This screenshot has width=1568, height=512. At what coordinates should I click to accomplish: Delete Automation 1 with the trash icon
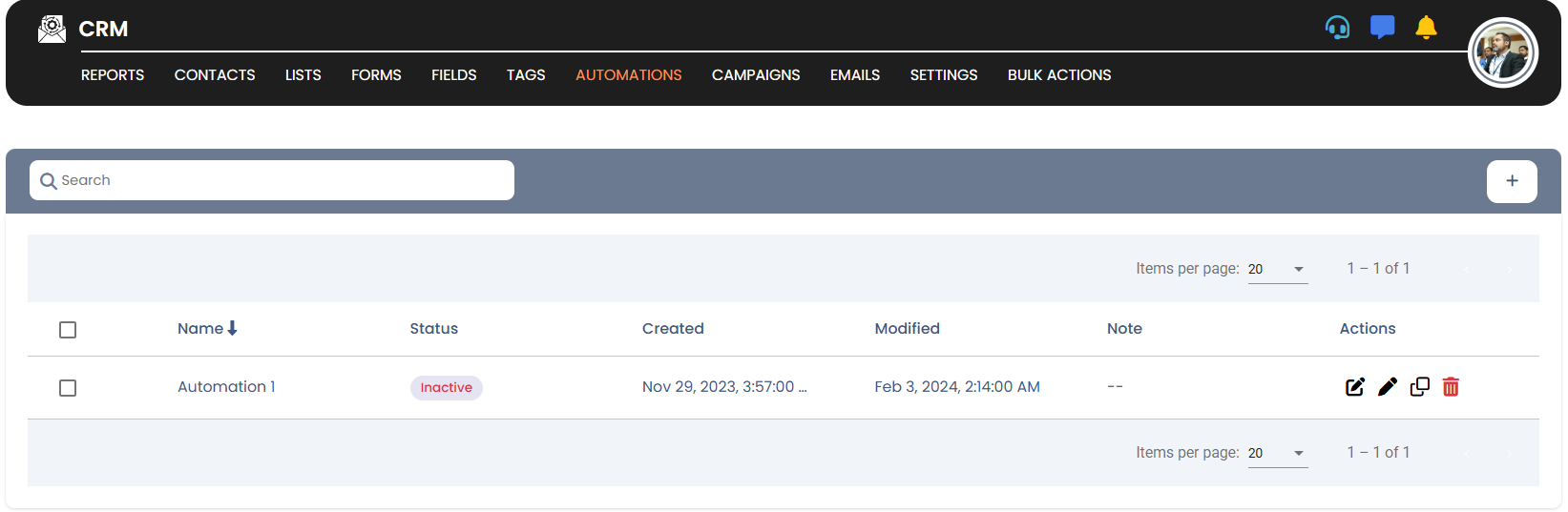click(x=1451, y=387)
